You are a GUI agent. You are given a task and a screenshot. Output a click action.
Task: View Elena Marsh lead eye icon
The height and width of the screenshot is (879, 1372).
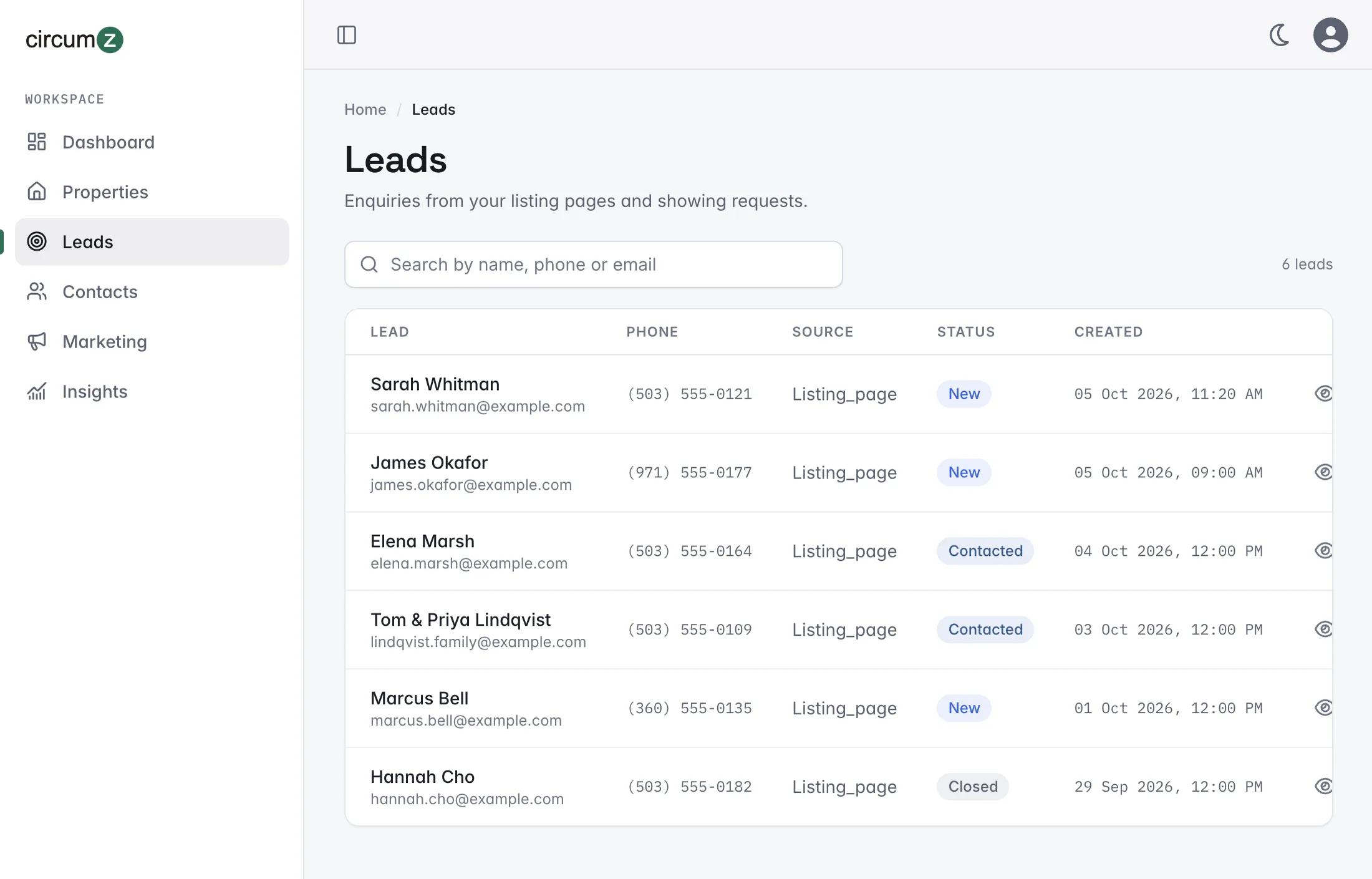(1323, 551)
